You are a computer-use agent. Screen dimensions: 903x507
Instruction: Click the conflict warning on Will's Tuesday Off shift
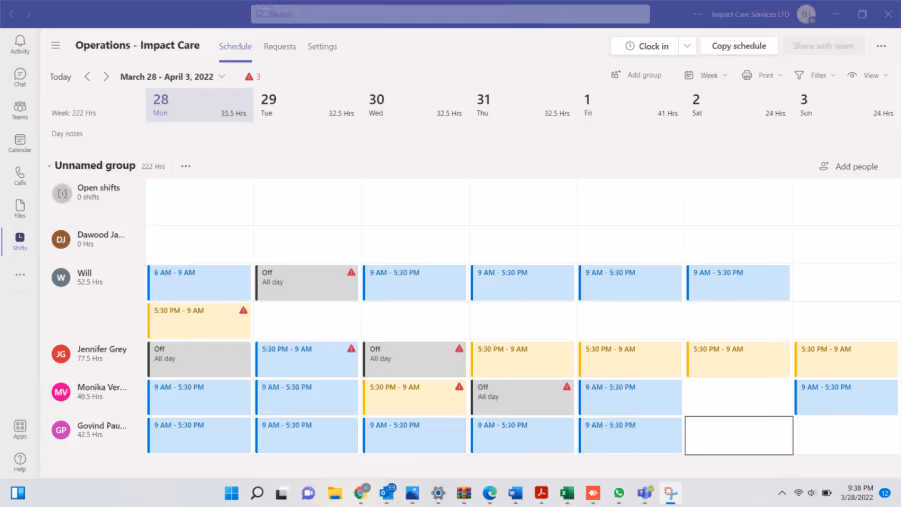click(351, 272)
